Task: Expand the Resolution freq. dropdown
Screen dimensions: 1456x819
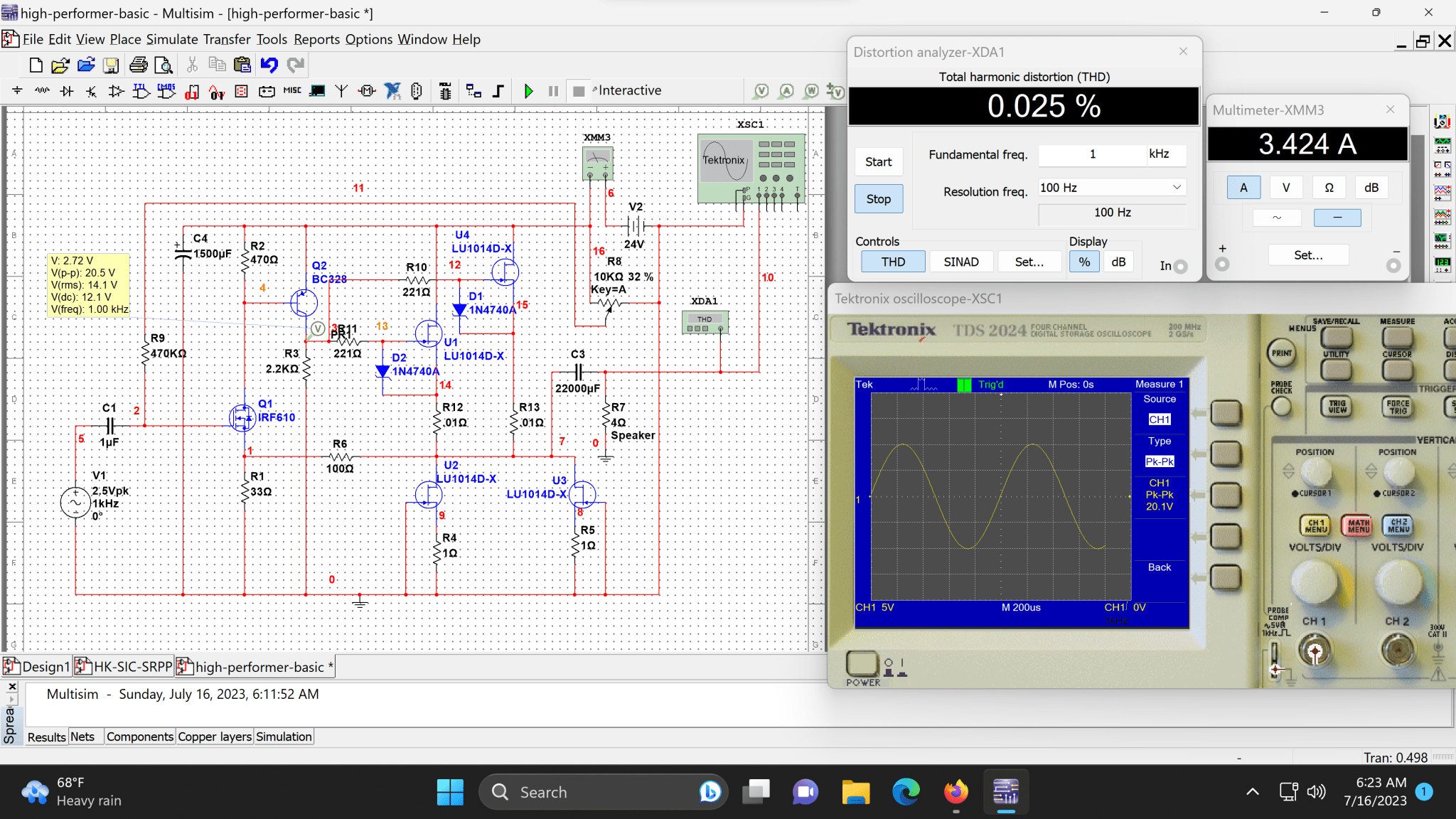Action: coord(1177,188)
